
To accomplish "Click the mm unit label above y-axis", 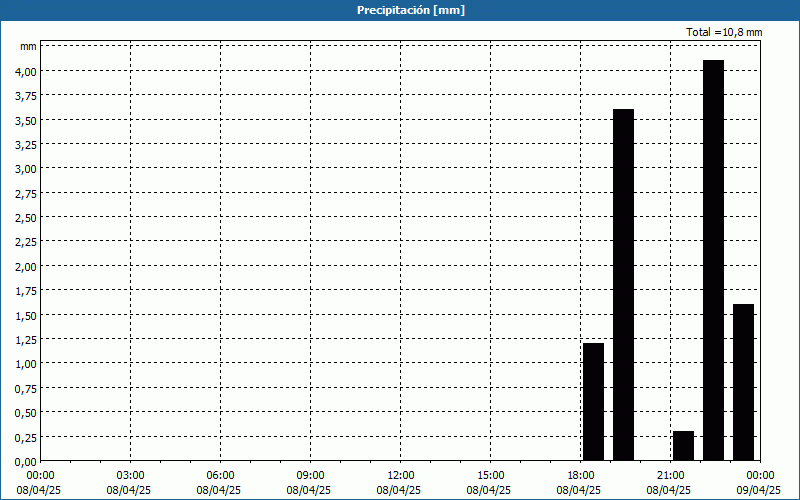I will click(28, 46).
